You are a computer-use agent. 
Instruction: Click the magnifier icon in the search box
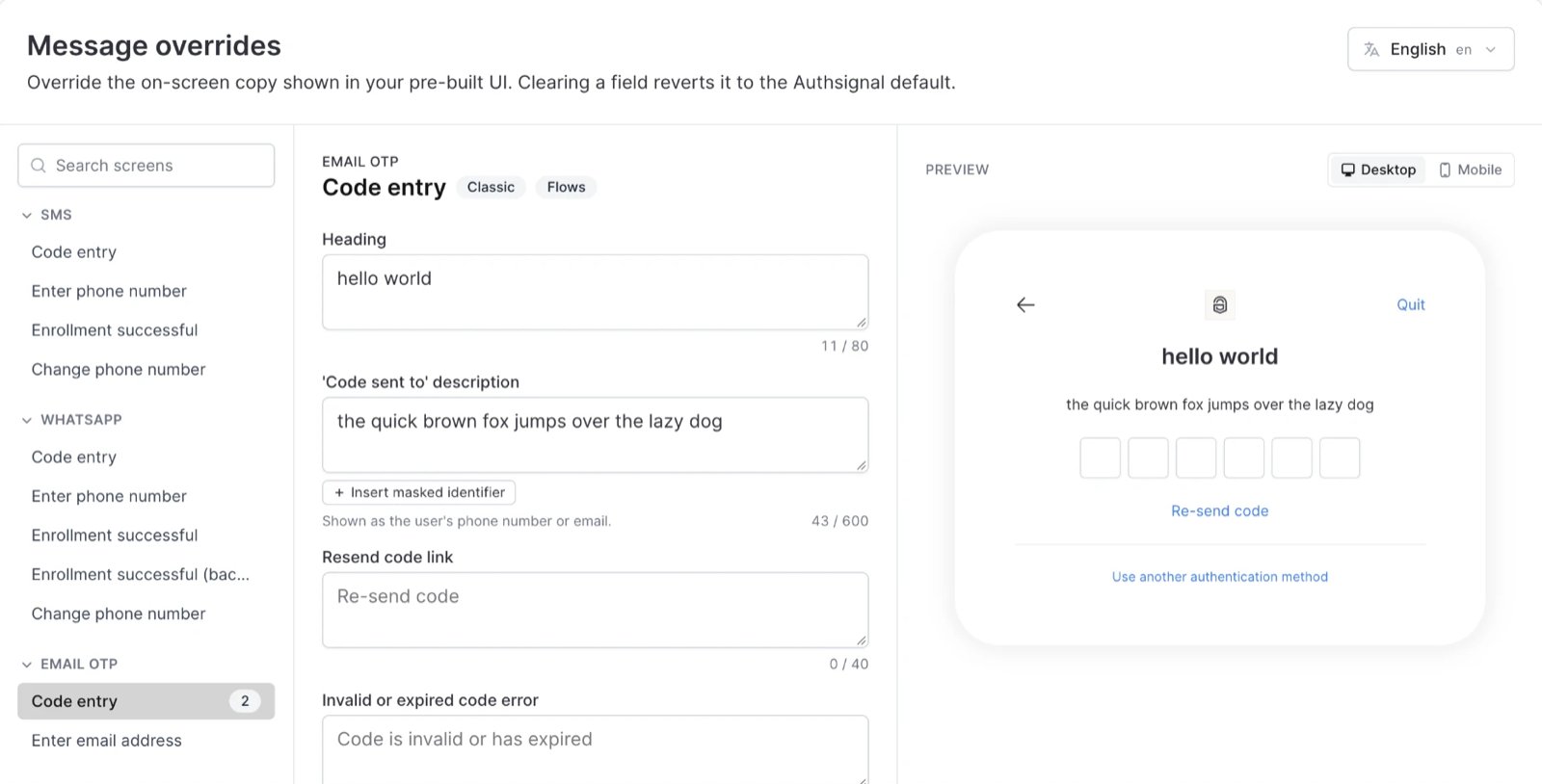click(39, 166)
